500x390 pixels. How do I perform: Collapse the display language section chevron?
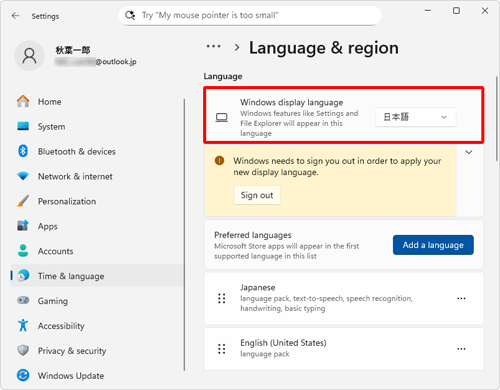click(469, 152)
